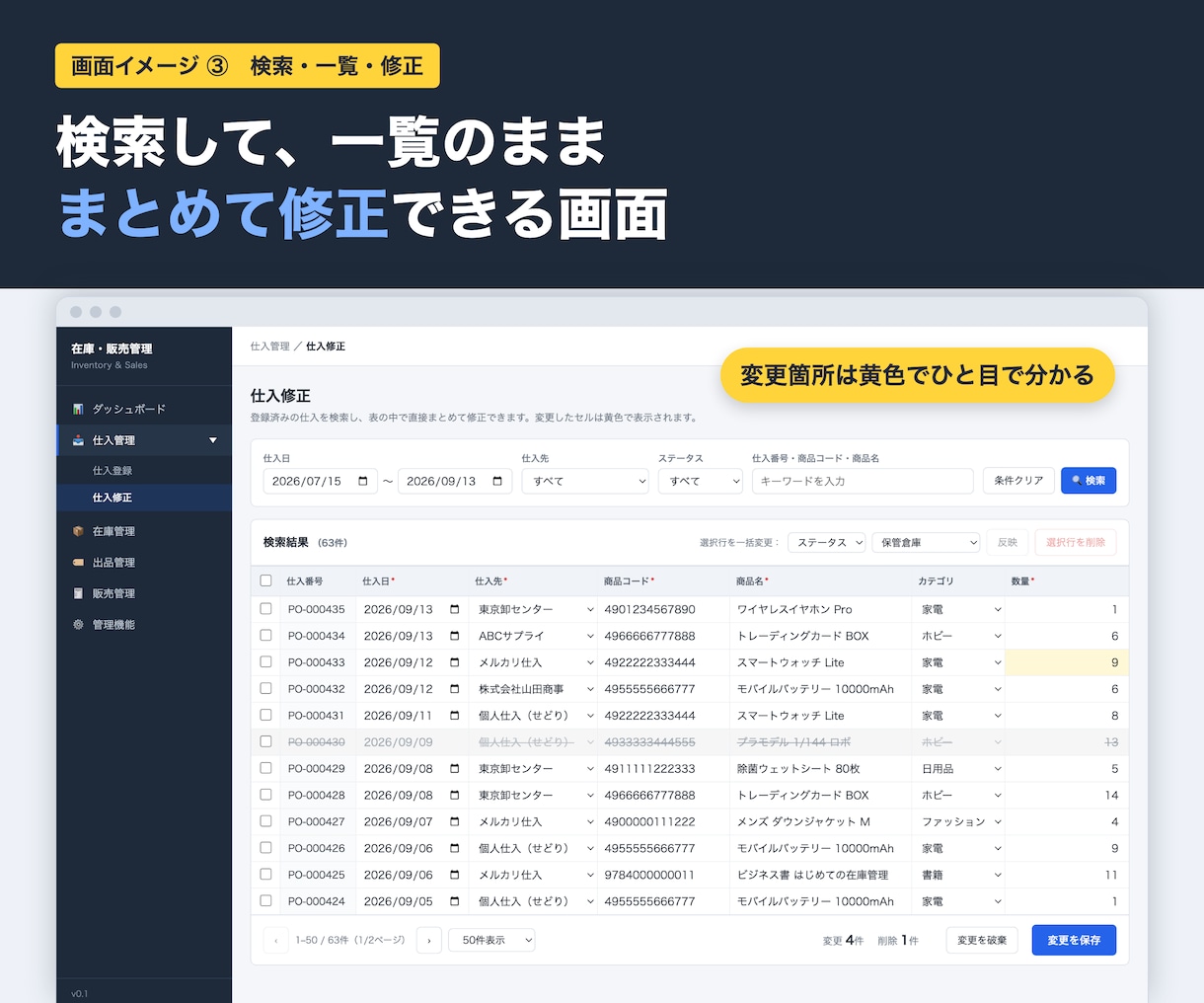Open date picker icon in row PO-000424

[455, 901]
